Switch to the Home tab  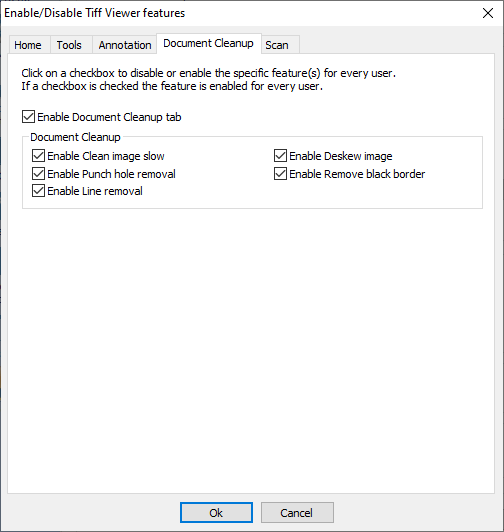[x=29, y=45]
